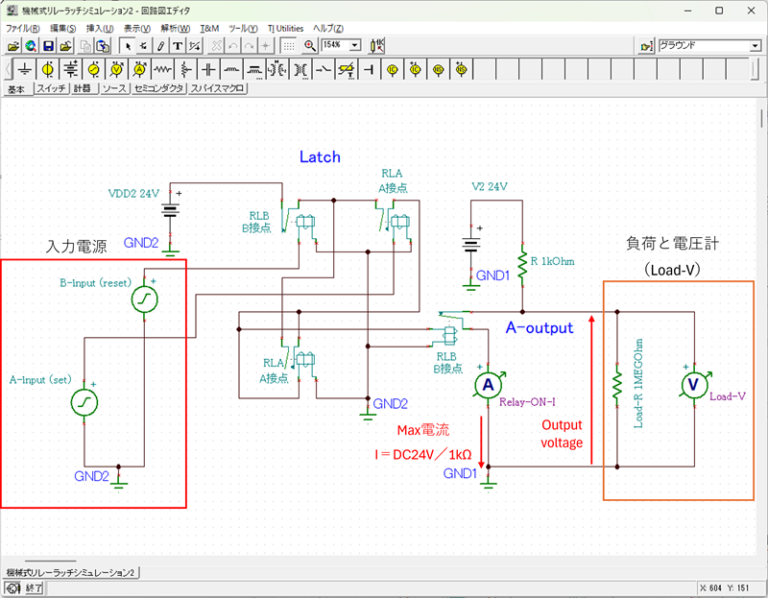Open the 154% zoom level dropdown
Viewport: 768px width, 598px height.
click(x=355, y=46)
